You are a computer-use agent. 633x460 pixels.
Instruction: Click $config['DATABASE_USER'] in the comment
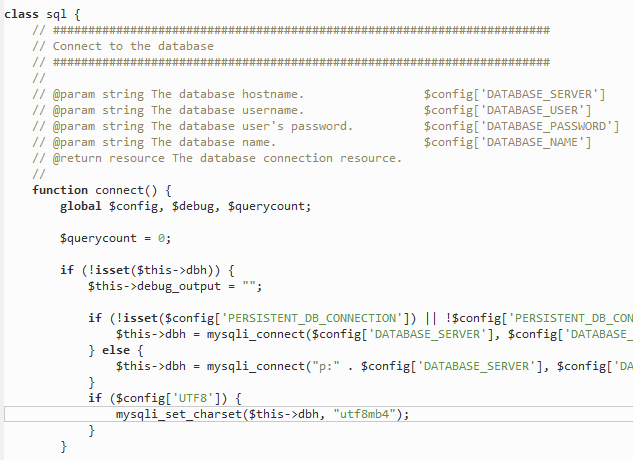(x=507, y=111)
